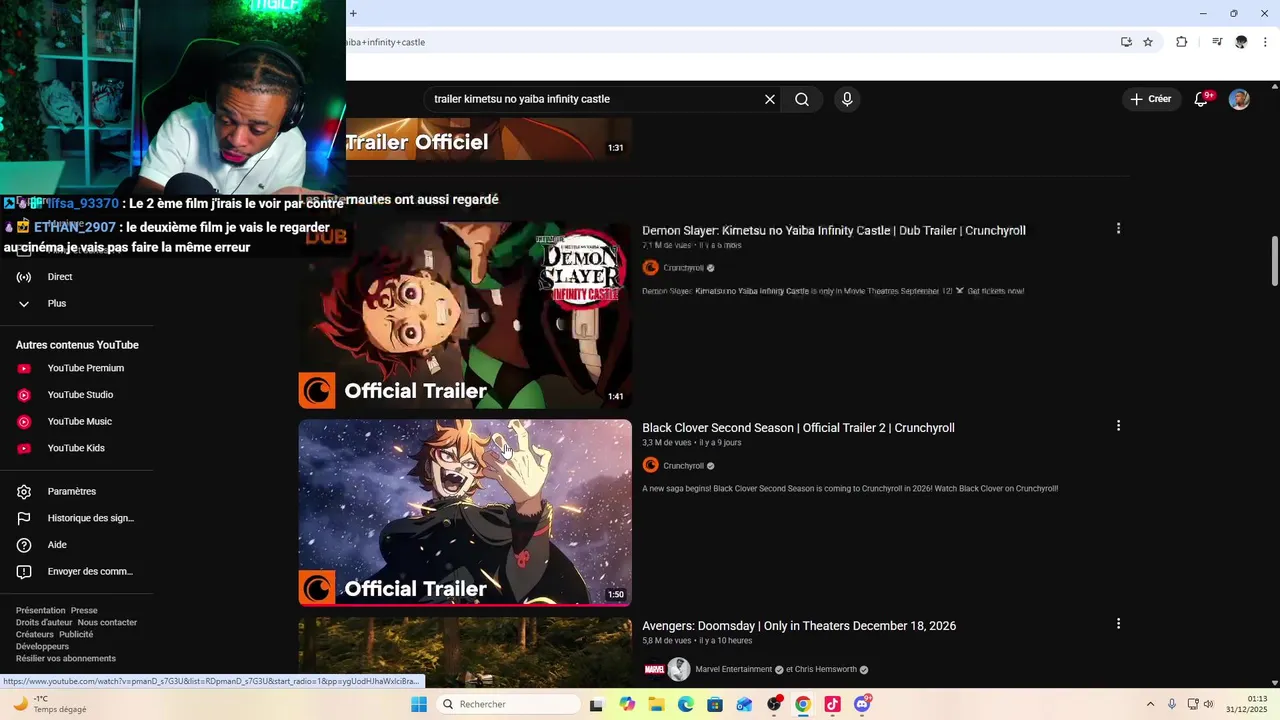
Task: Open Microsoft Edge from the taskbar
Action: pos(686,704)
